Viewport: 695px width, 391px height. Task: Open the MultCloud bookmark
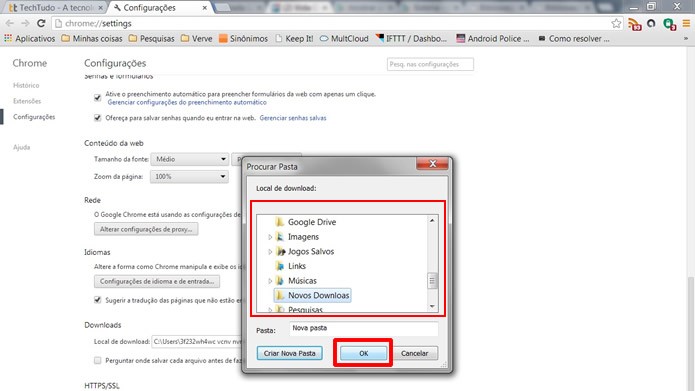click(x=344, y=39)
